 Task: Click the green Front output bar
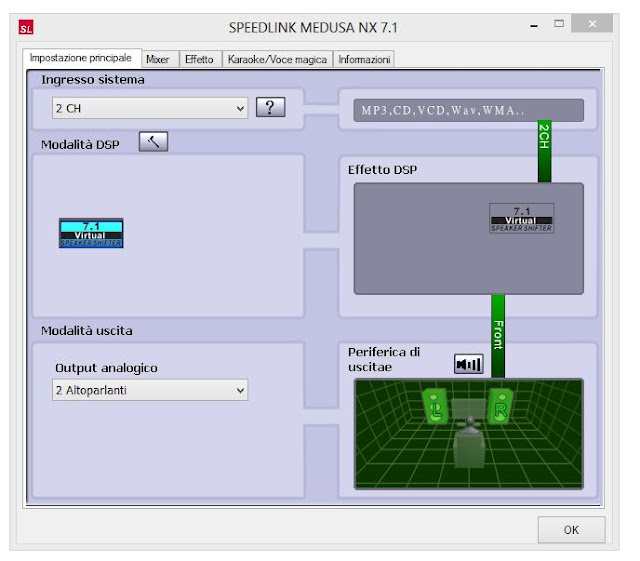point(498,336)
